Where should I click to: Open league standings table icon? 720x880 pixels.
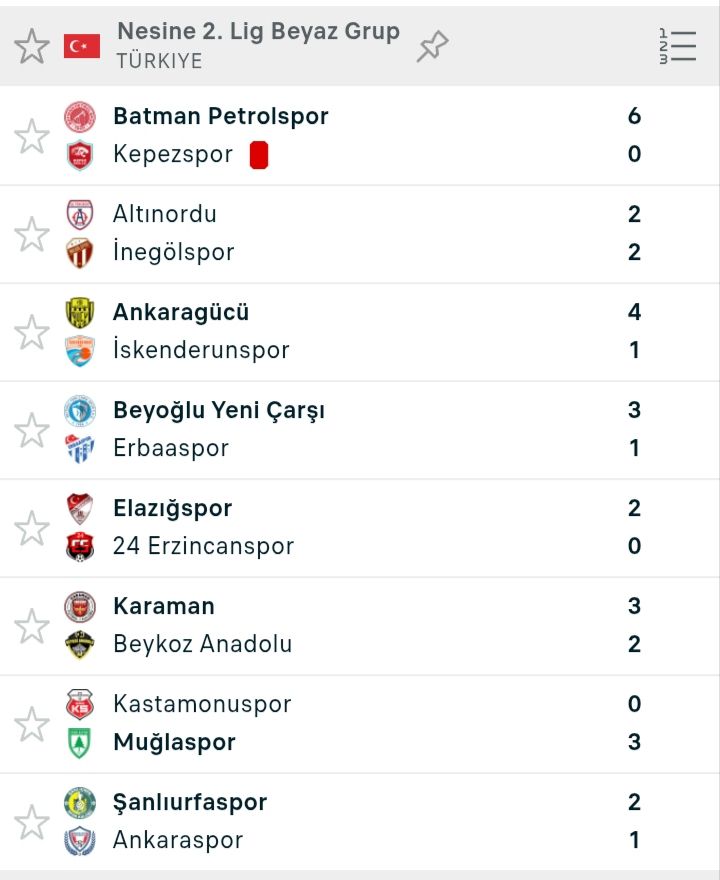coord(677,46)
